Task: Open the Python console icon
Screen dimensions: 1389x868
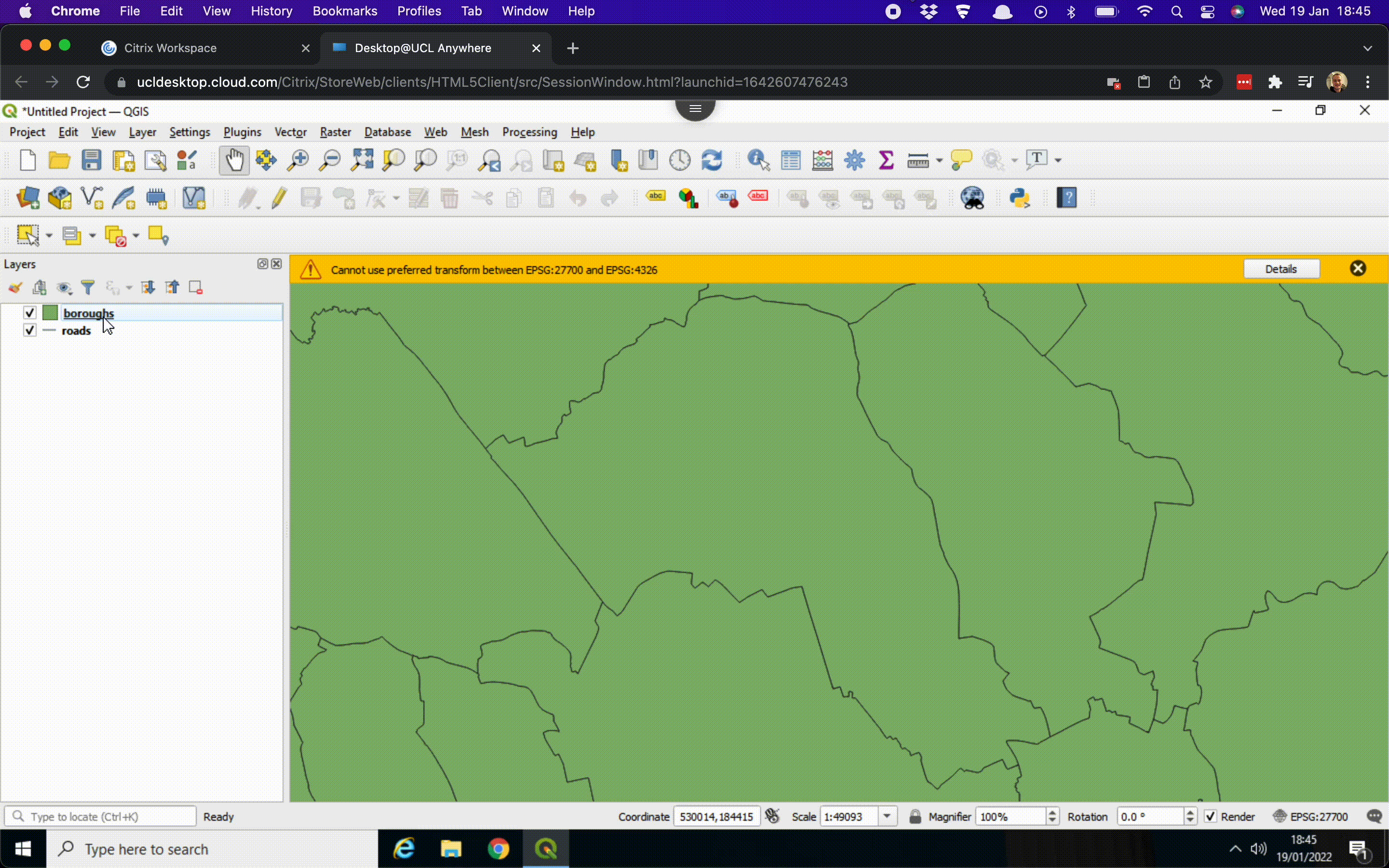Action: [x=1020, y=198]
